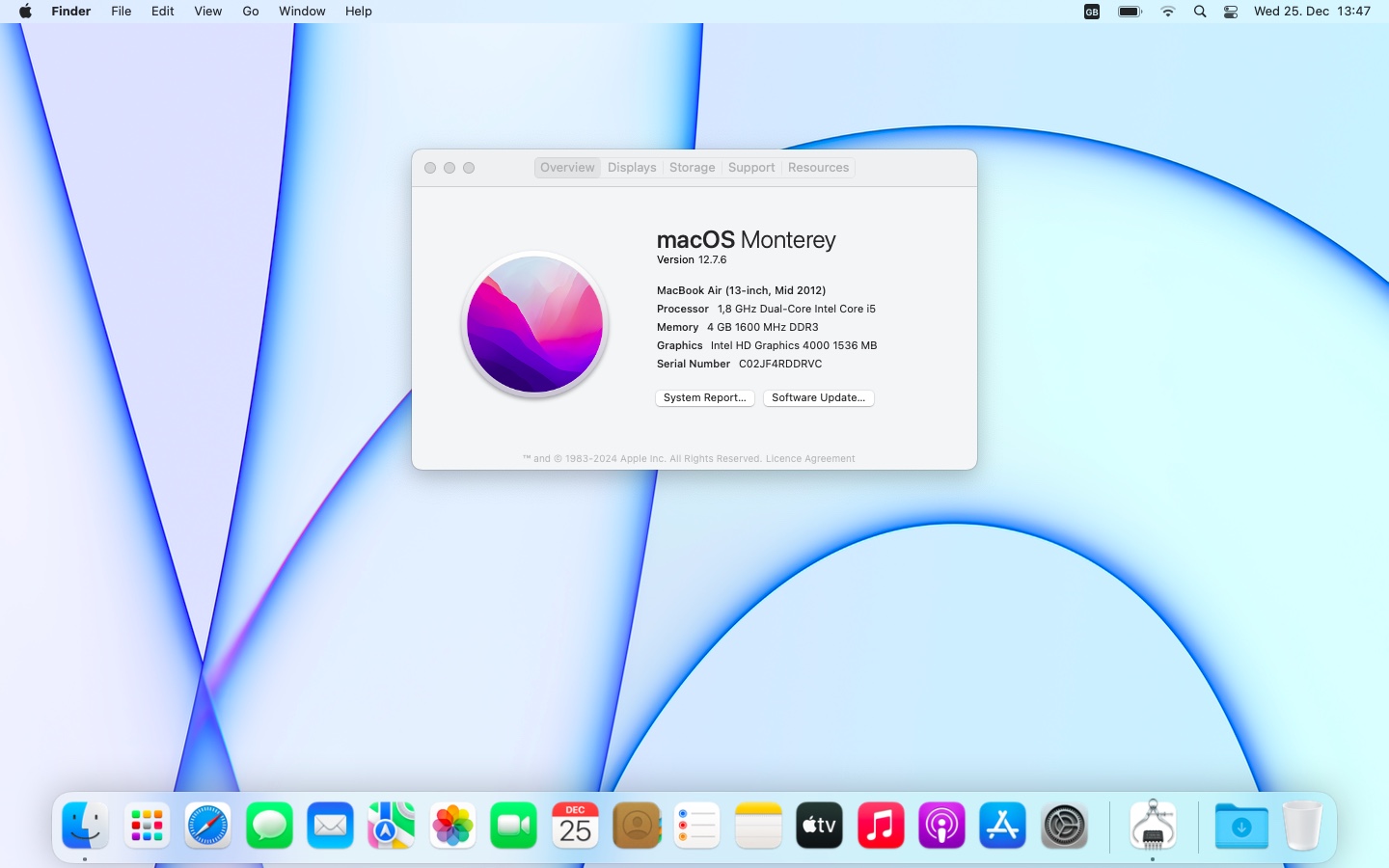Open System Preferences from the Dock

[1064, 826]
